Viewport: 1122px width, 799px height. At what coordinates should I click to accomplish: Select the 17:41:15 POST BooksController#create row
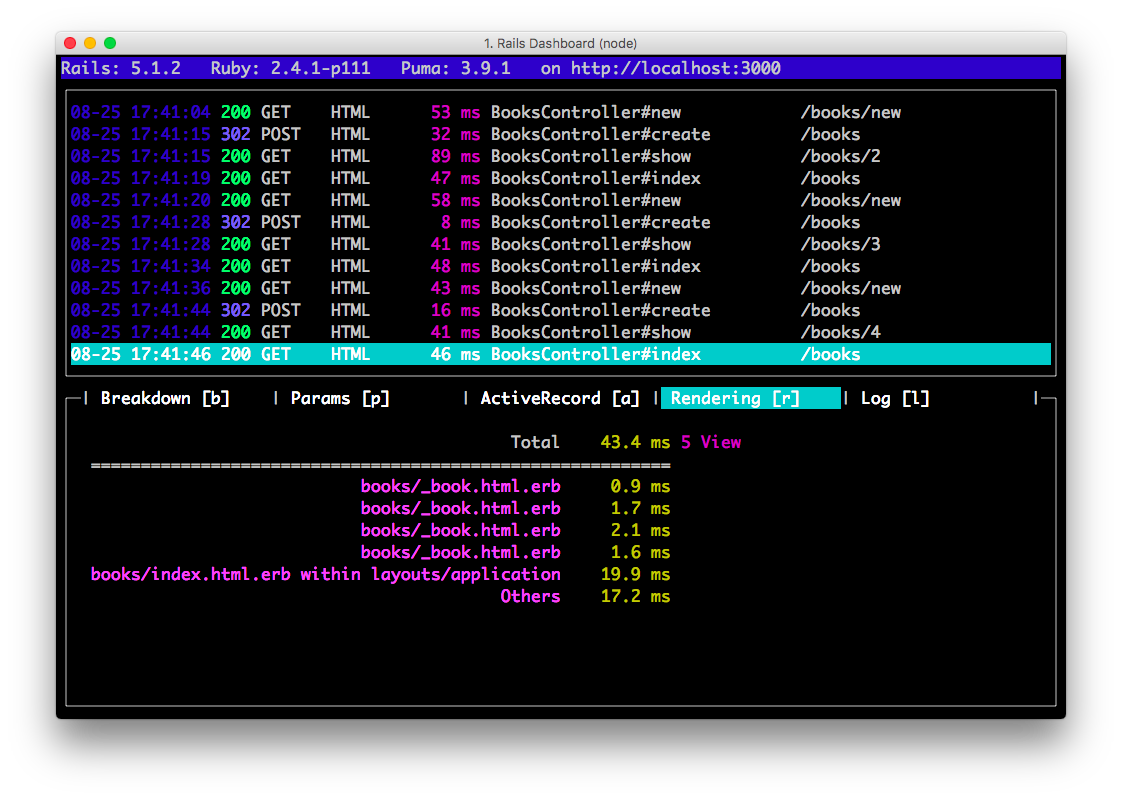click(x=560, y=134)
